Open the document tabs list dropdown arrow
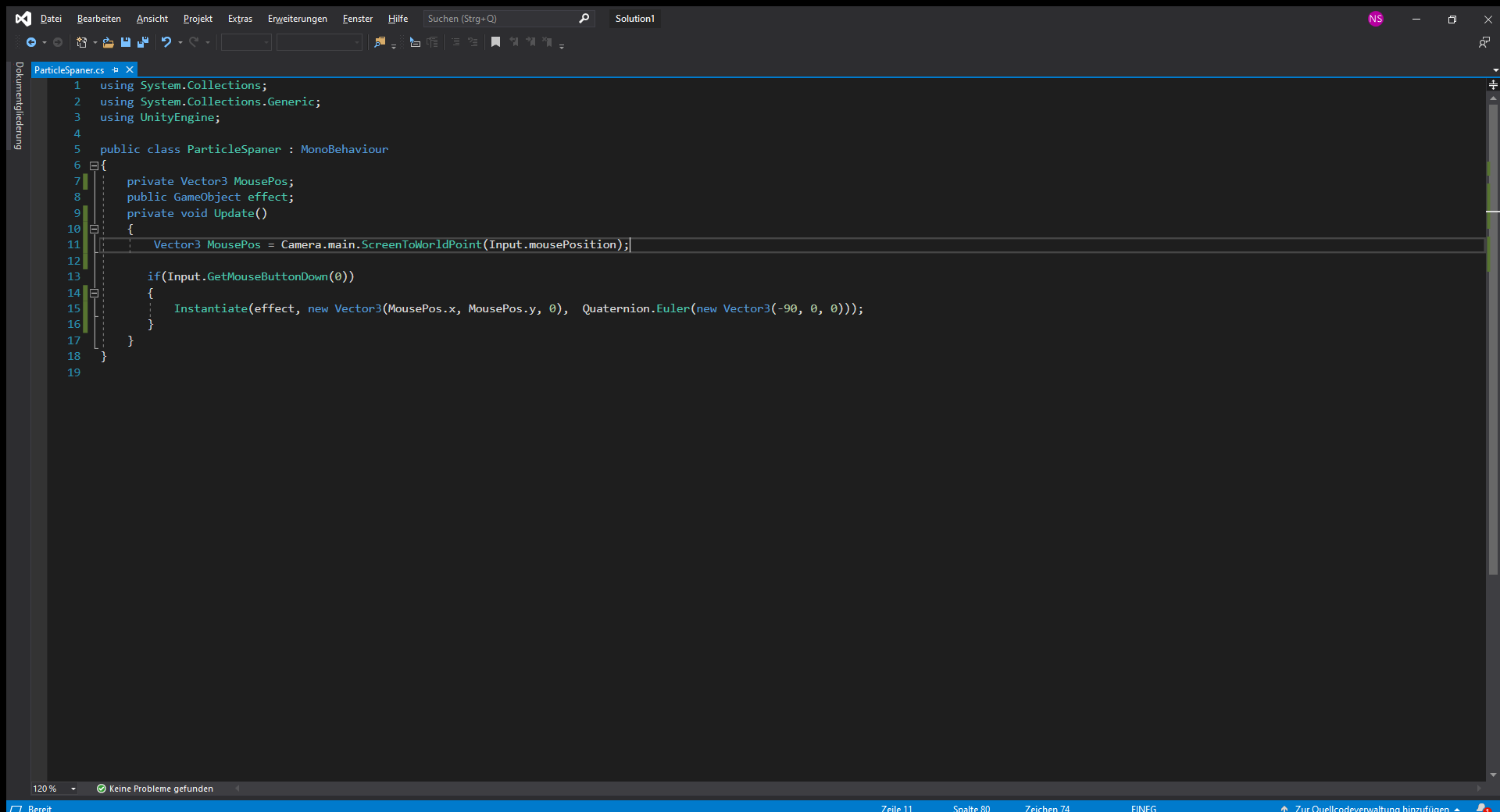The image size is (1500, 812). (1495, 70)
